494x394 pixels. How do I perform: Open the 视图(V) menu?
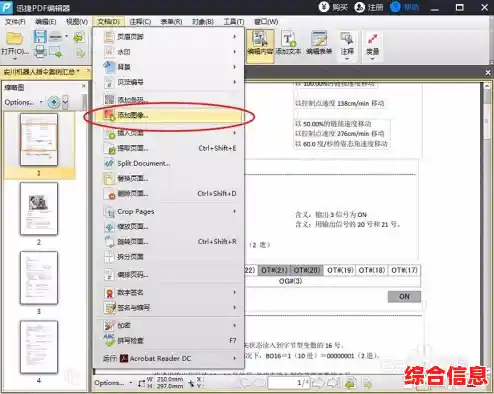[x=77, y=22]
